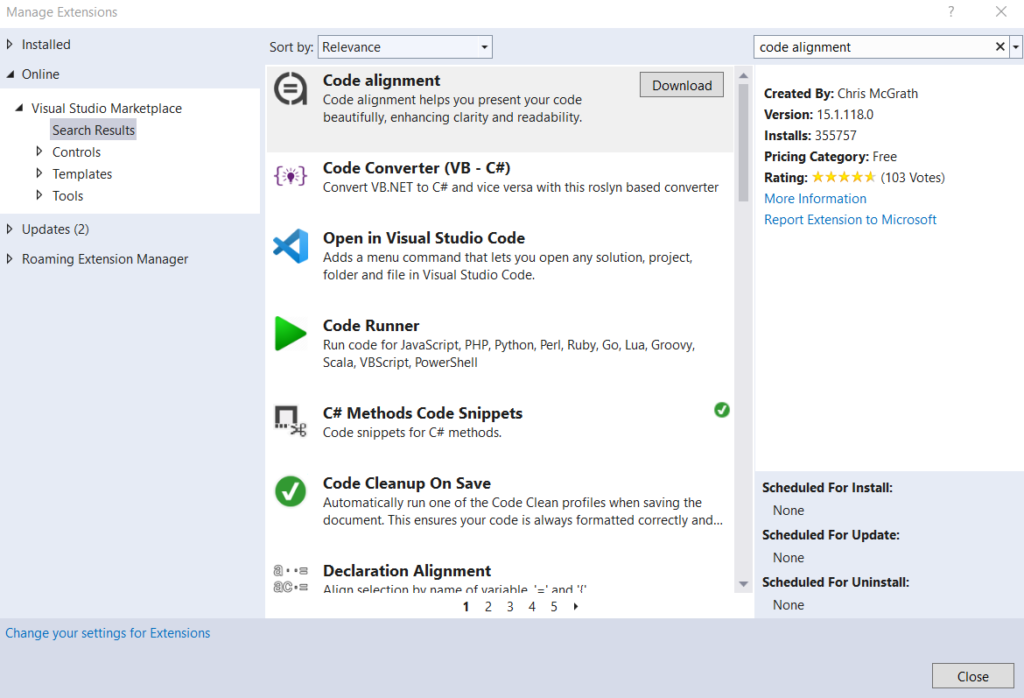Expand the Controls node
1024x698 pixels.
(39, 151)
